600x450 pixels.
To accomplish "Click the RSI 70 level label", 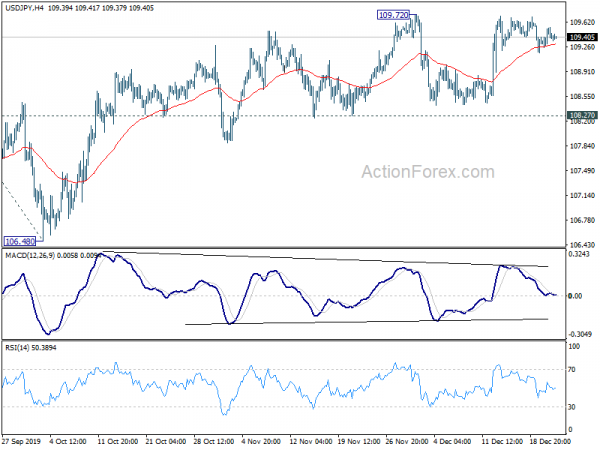I will [572, 370].
